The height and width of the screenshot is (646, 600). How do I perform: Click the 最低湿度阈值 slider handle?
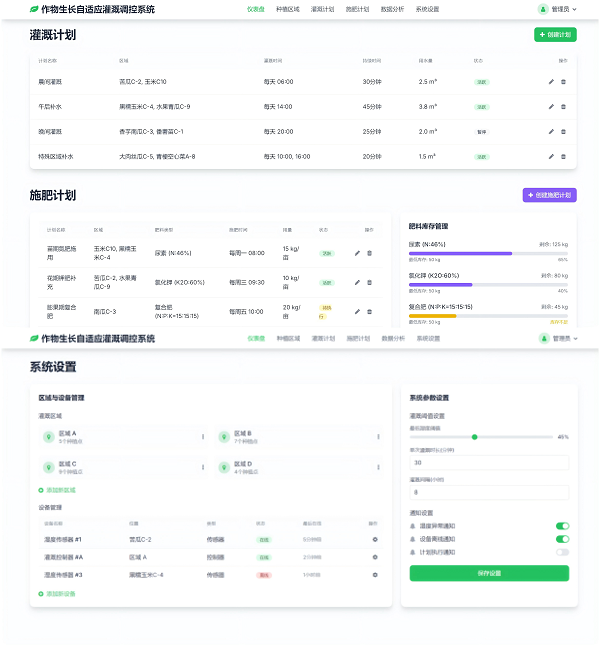click(475, 437)
